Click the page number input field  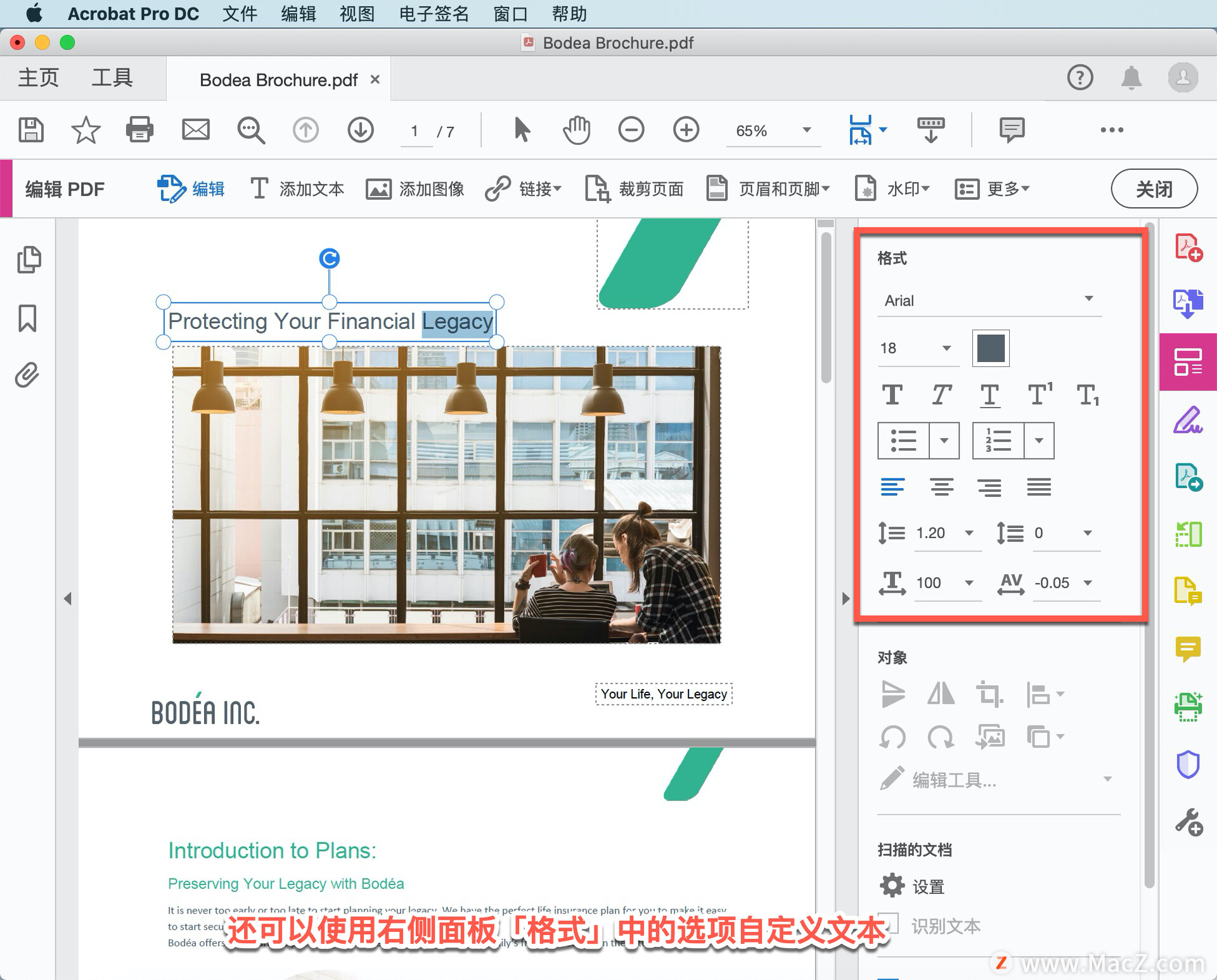point(415,131)
